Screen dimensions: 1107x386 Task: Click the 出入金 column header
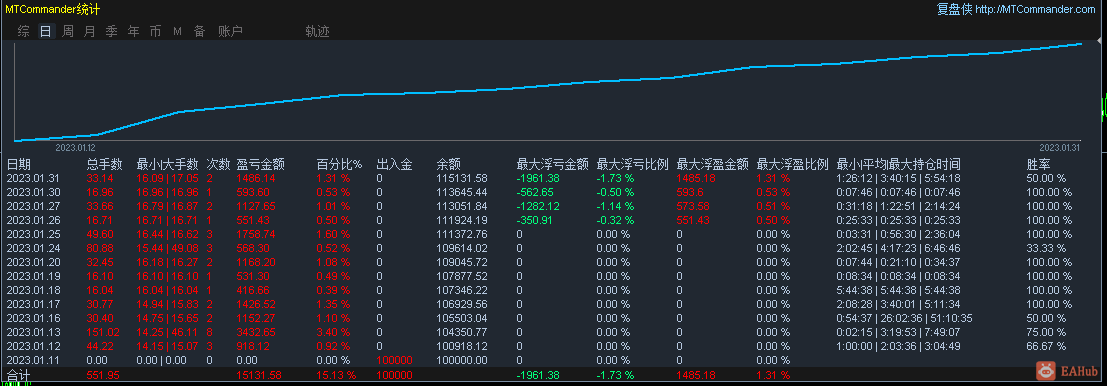pyautogui.click(x=395, y=164)
